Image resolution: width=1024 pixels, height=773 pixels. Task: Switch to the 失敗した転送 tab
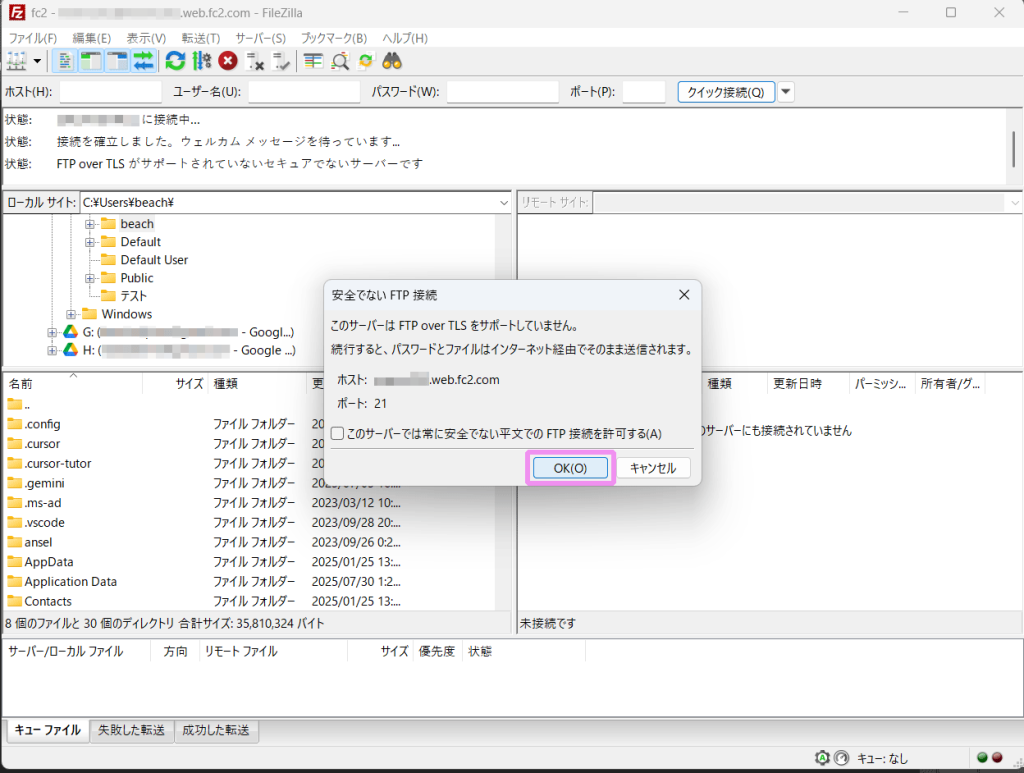point(131,730)
